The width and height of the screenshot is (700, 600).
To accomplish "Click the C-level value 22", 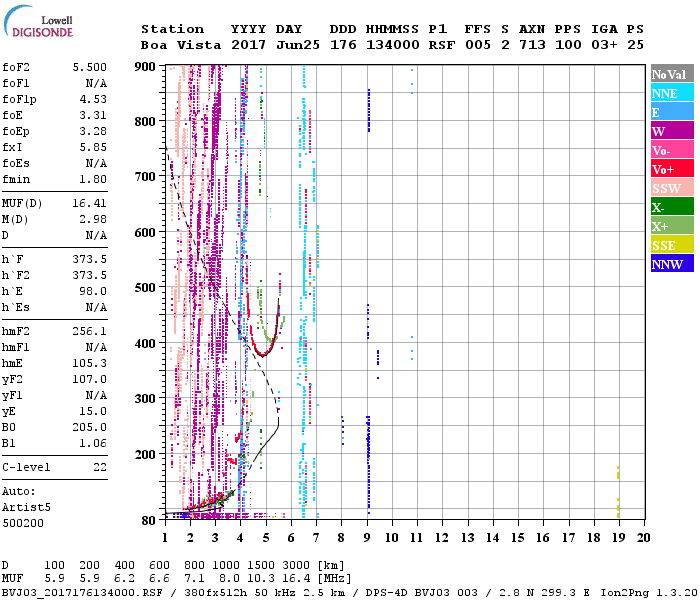I will (x=100, y=467).
